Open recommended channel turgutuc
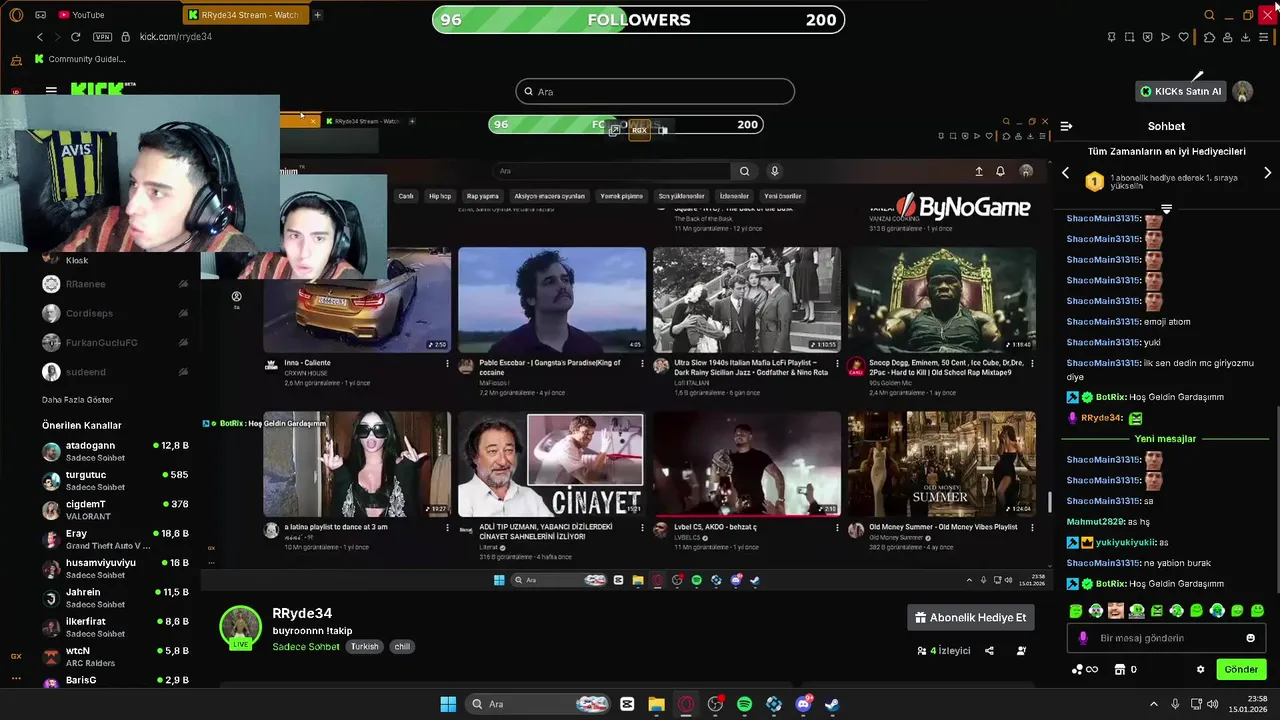This screenshot has width=1280, height=720. 115,480
